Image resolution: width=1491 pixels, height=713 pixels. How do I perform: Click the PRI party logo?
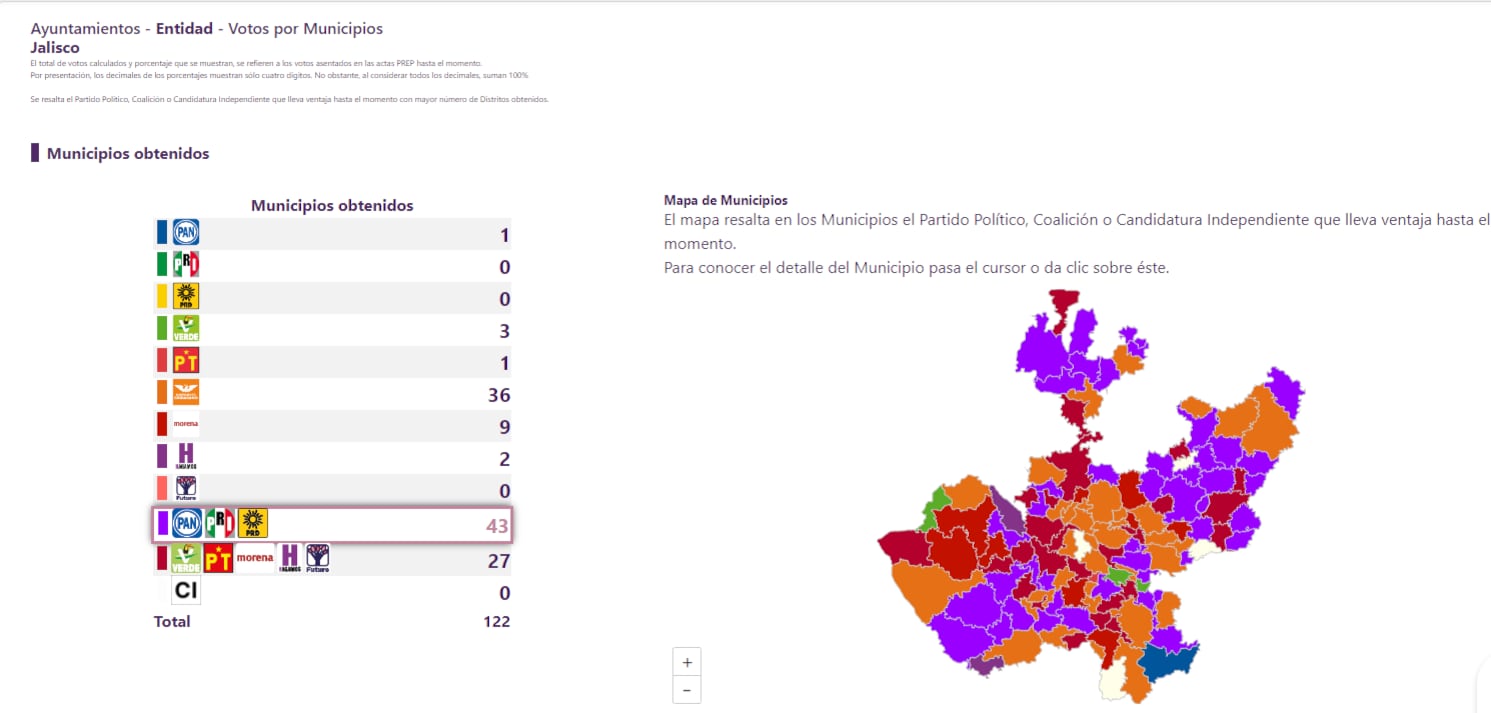(x=188, y=264)
